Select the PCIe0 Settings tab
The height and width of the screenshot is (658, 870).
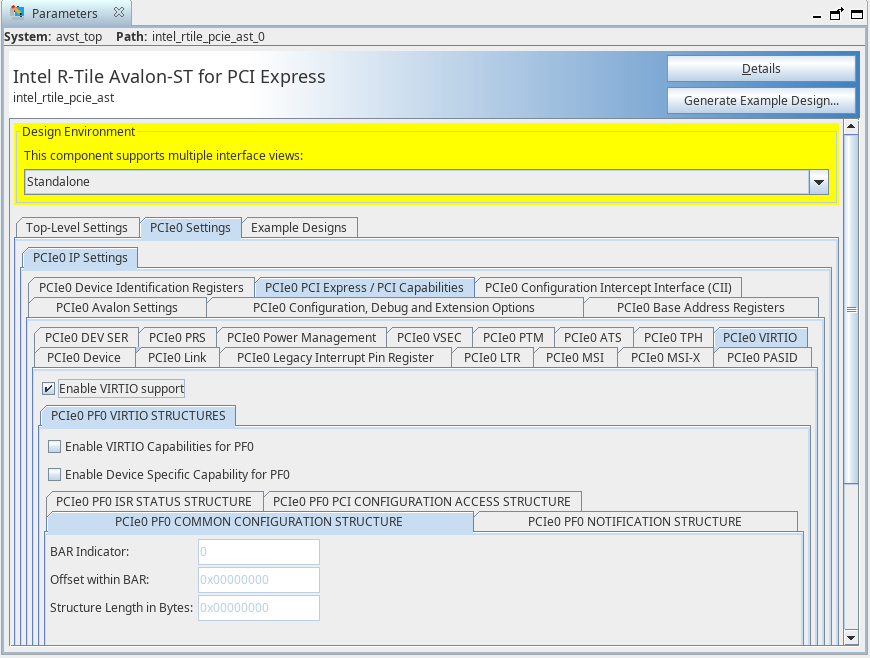(190, 227)
